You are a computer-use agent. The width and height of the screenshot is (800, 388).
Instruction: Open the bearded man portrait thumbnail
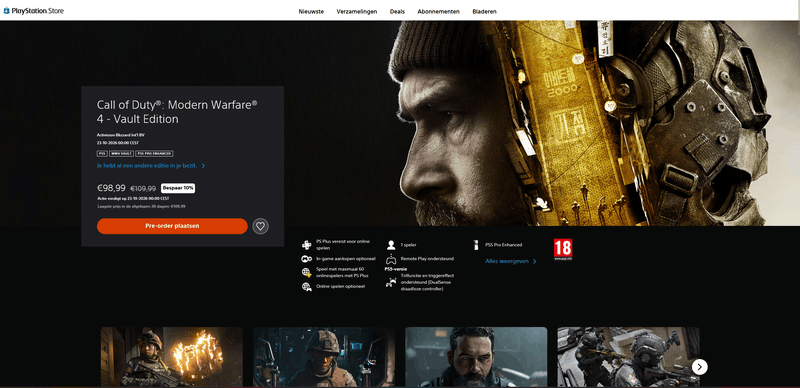[x=476, y=357]
